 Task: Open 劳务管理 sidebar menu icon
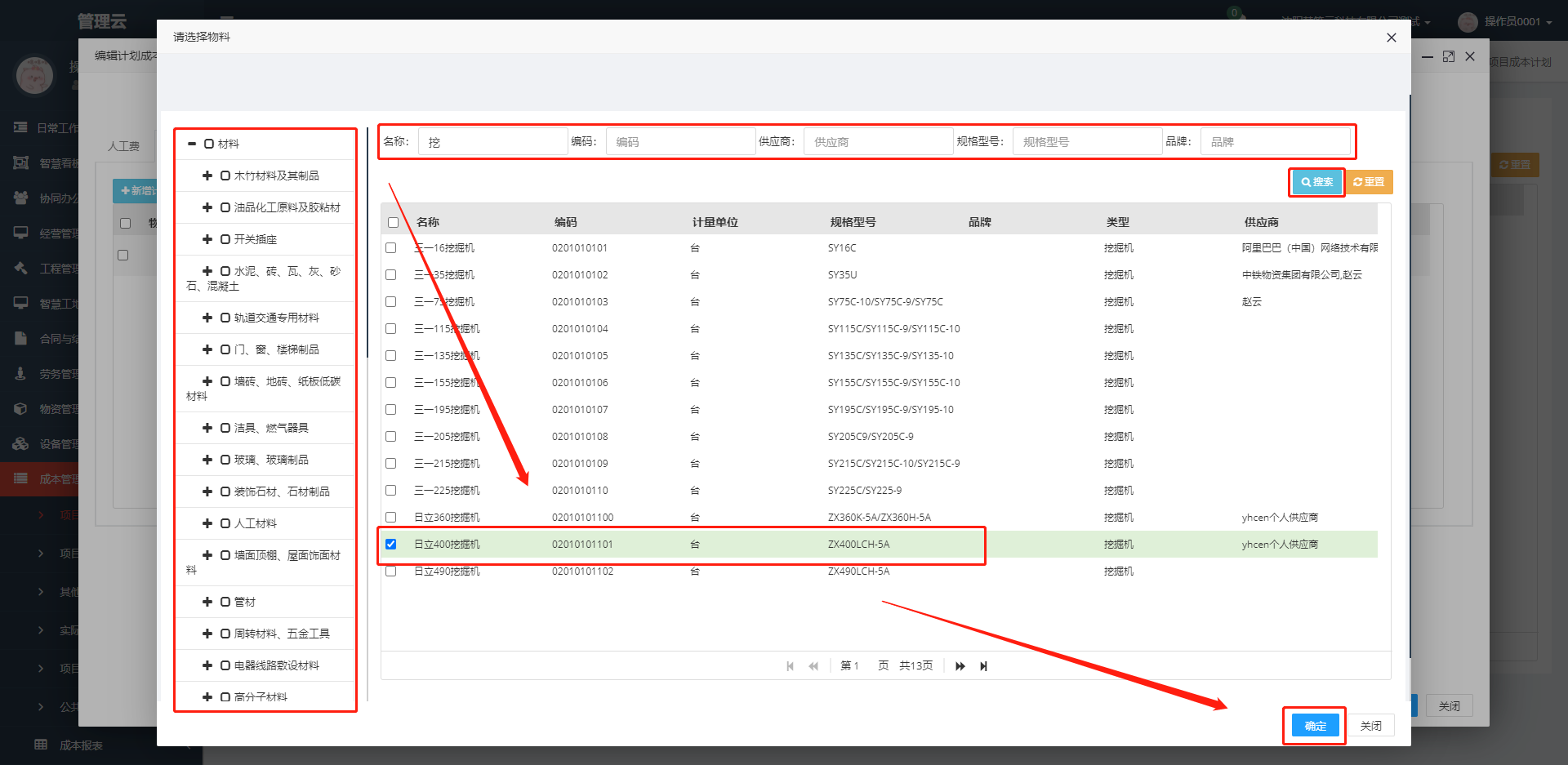click(21, 373)
